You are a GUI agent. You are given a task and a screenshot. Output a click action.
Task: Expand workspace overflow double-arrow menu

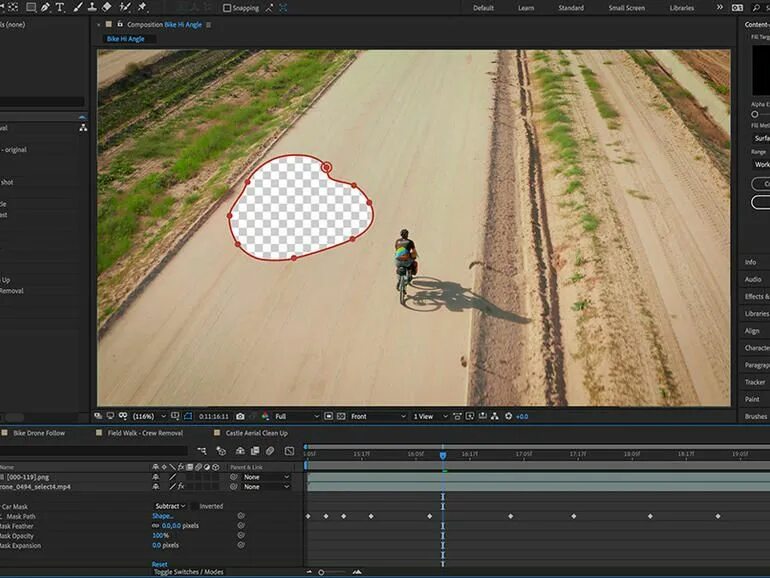[719, 7]
